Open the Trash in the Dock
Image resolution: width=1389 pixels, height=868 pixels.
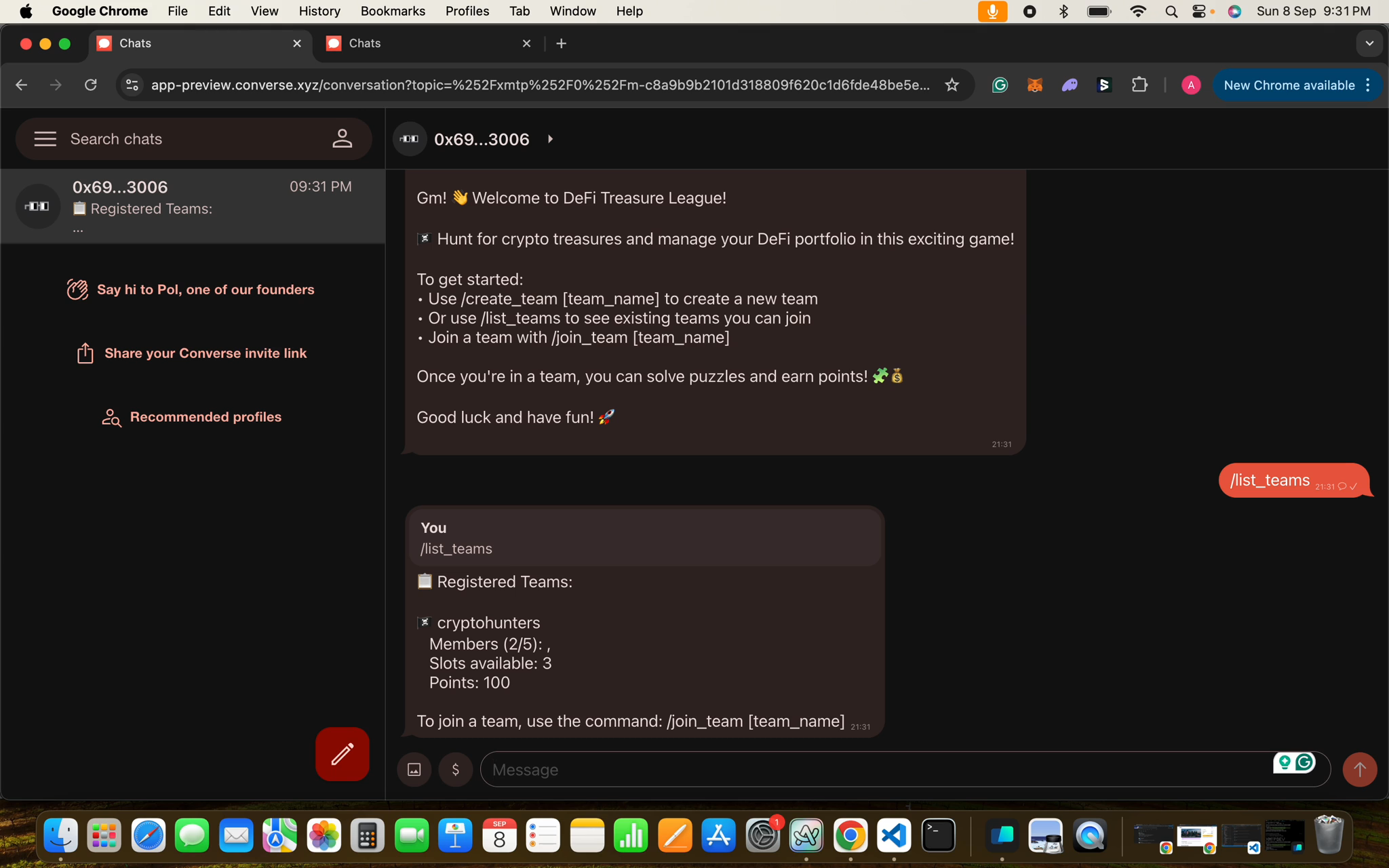click(1329, 835)
